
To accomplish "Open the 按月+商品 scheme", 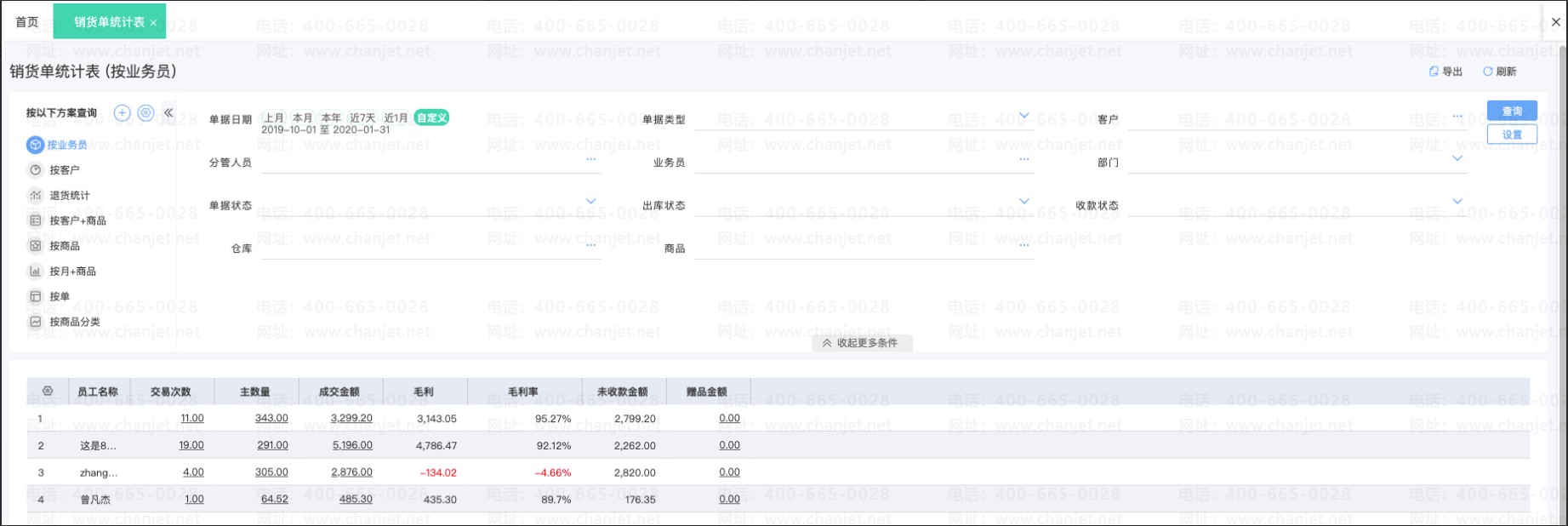I will point(63,272).
